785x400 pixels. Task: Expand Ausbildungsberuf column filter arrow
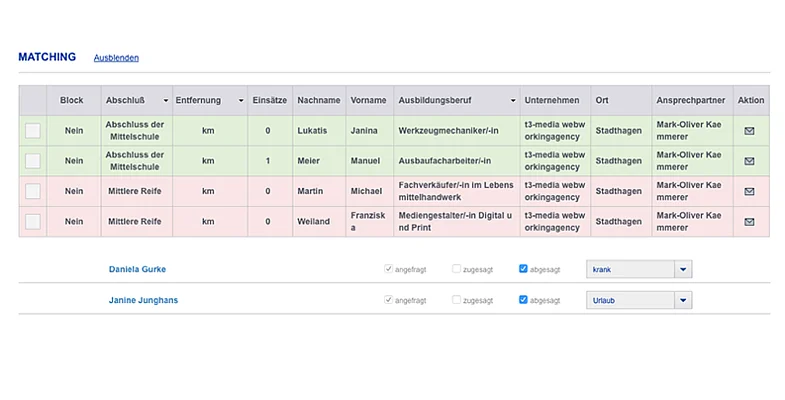pyautogui.click(x=513, y=101)
